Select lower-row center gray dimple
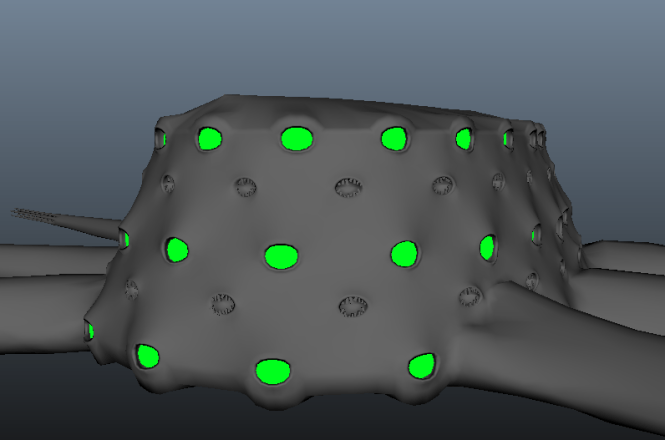 [x=353, y=305]
